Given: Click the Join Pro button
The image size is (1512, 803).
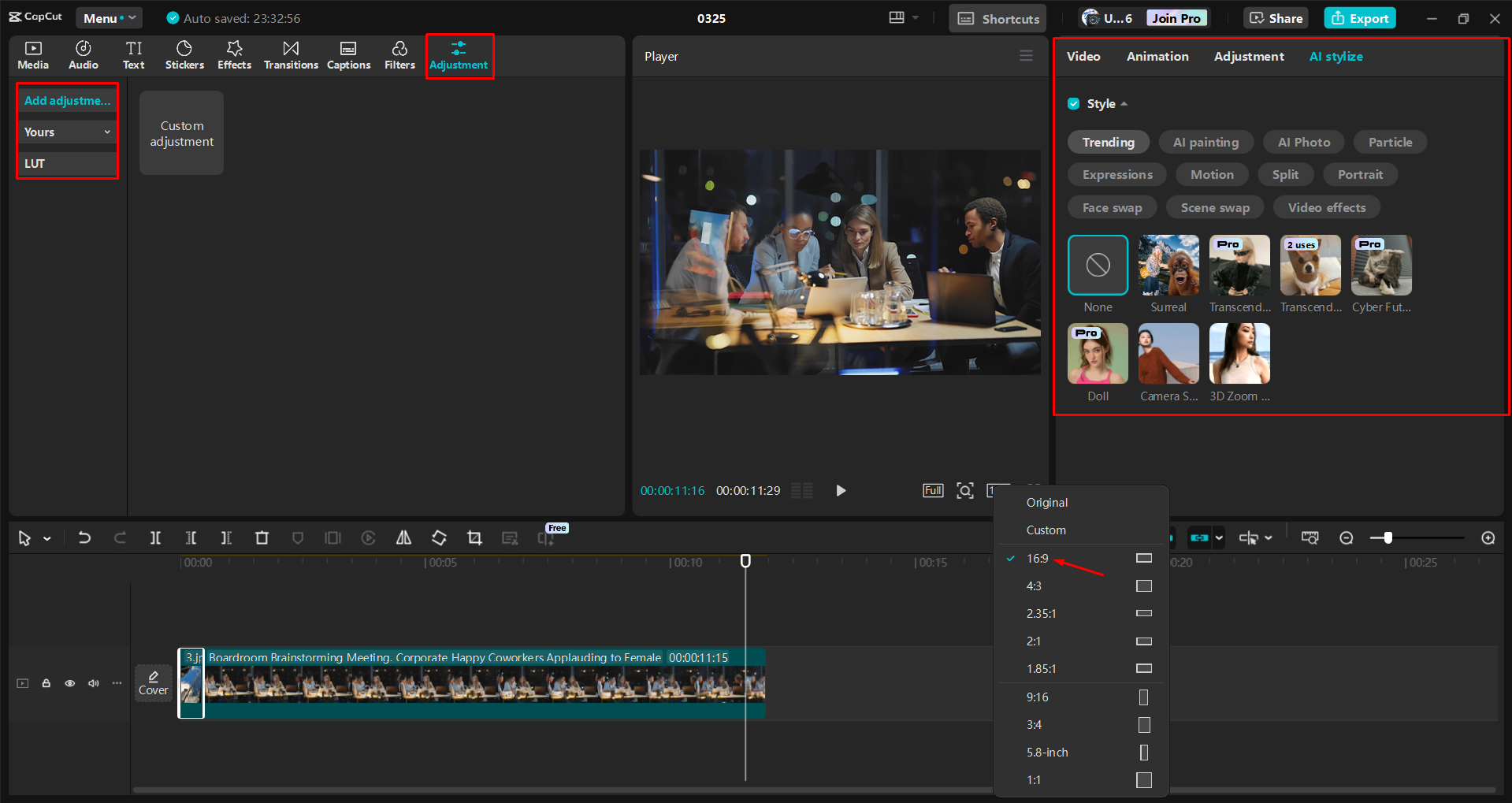Looking at the screenshot, I should pos(1176,17).
